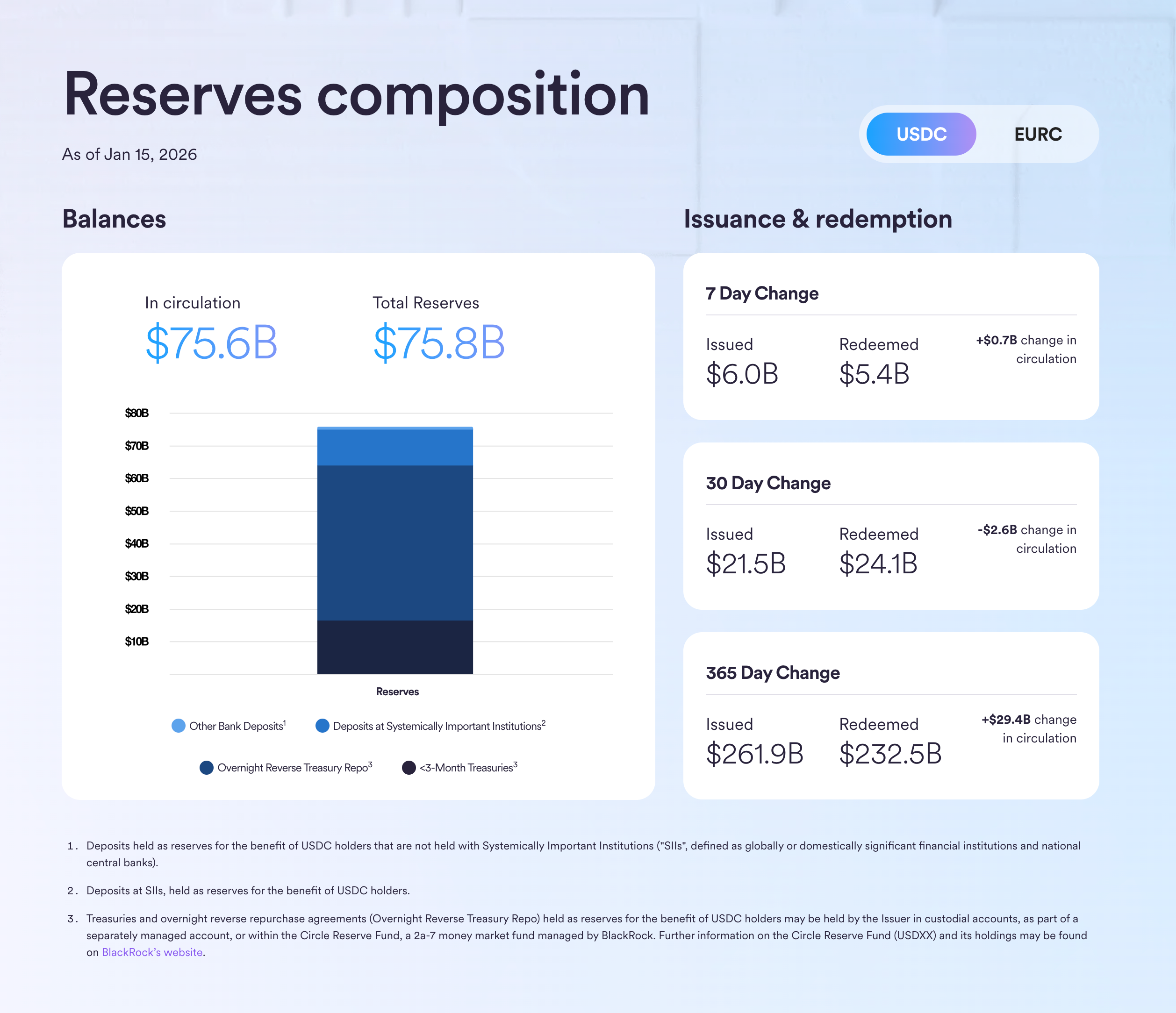This screenshot has height=1013, width=1176.
Task: Open BlackRock's website link
Action: coord(151,952)
